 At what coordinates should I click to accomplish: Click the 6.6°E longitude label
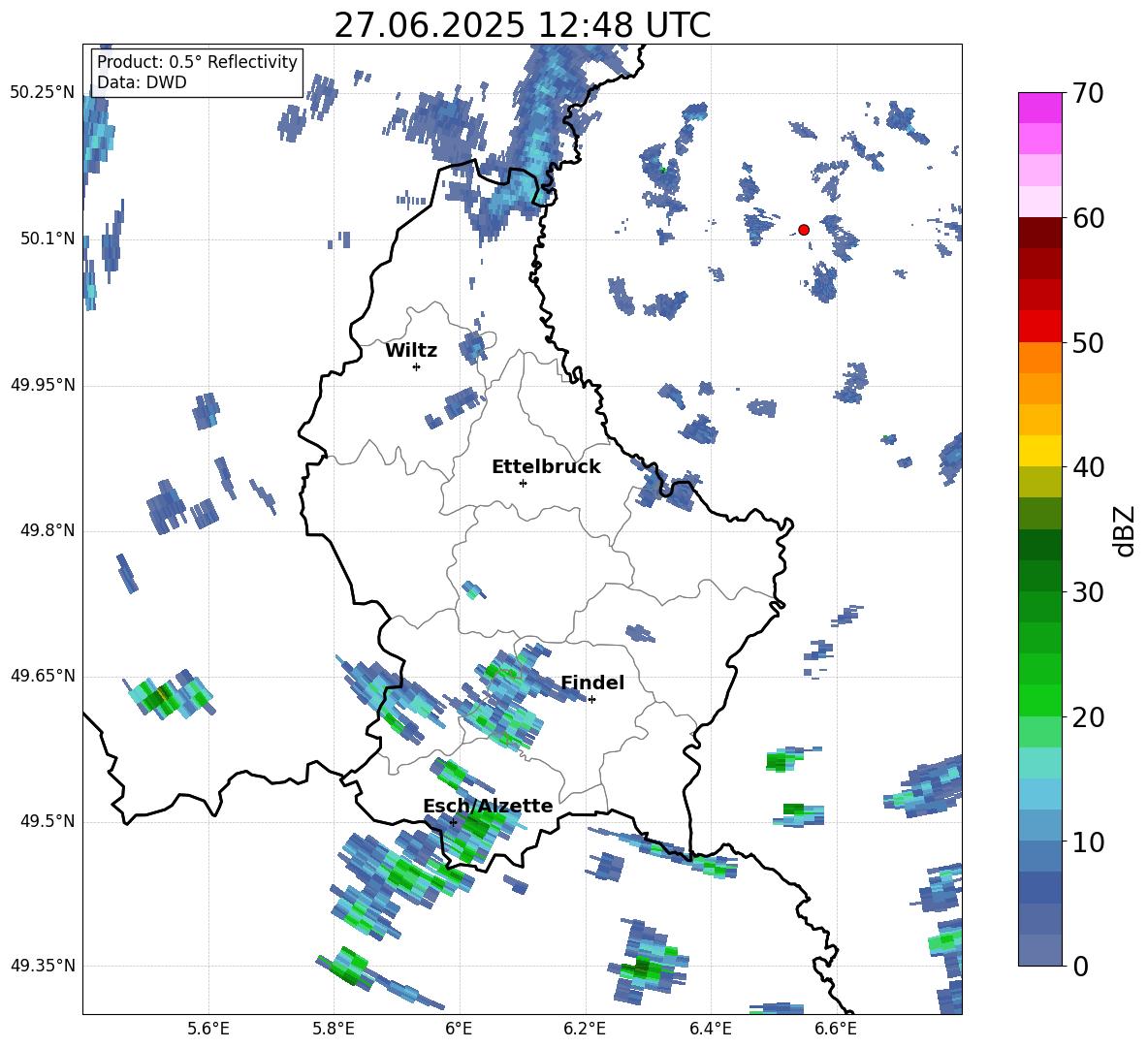[836, 1029]
